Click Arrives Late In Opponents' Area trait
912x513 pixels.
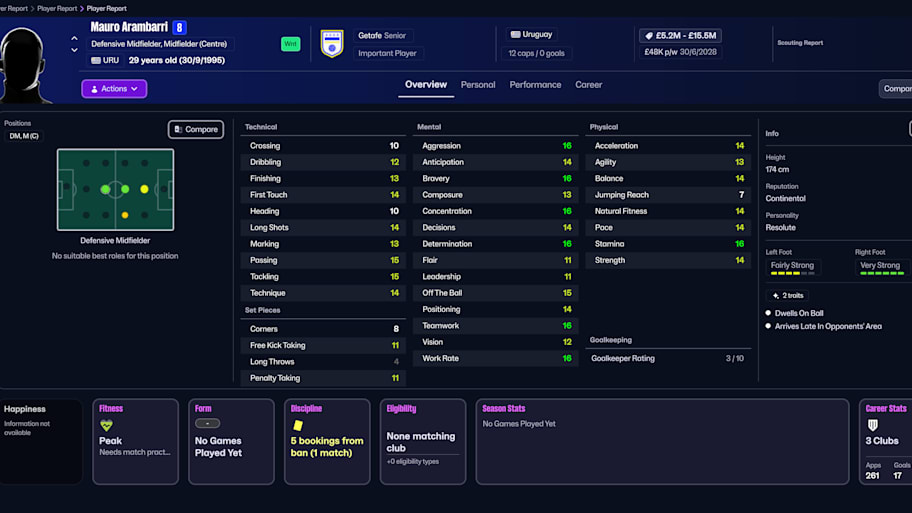828,326
